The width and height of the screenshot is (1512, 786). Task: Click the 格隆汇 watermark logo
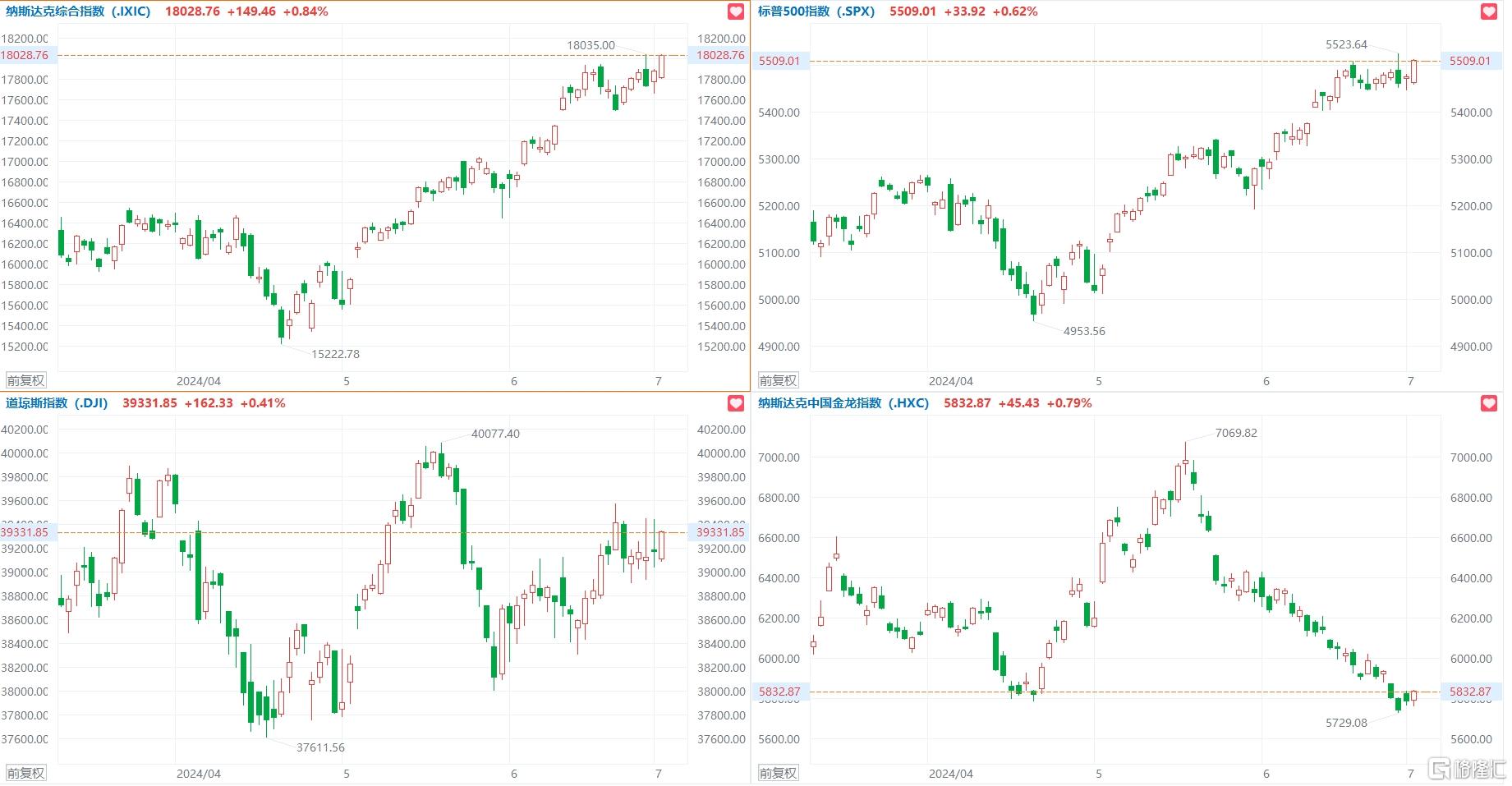[x=1467, y=769]
